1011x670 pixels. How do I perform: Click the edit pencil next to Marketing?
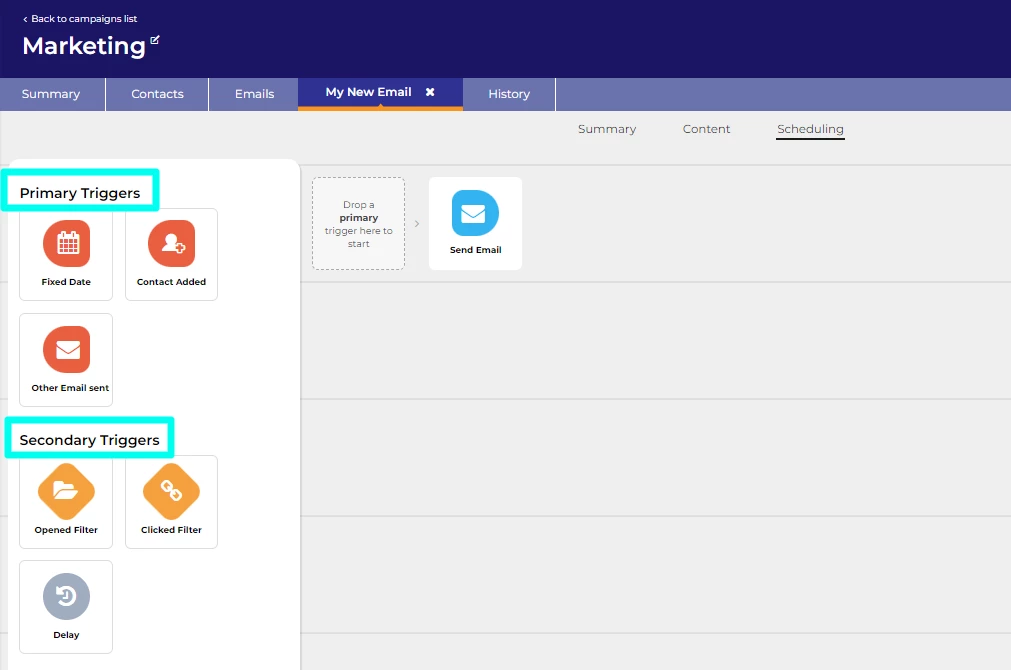coord(155,40)
